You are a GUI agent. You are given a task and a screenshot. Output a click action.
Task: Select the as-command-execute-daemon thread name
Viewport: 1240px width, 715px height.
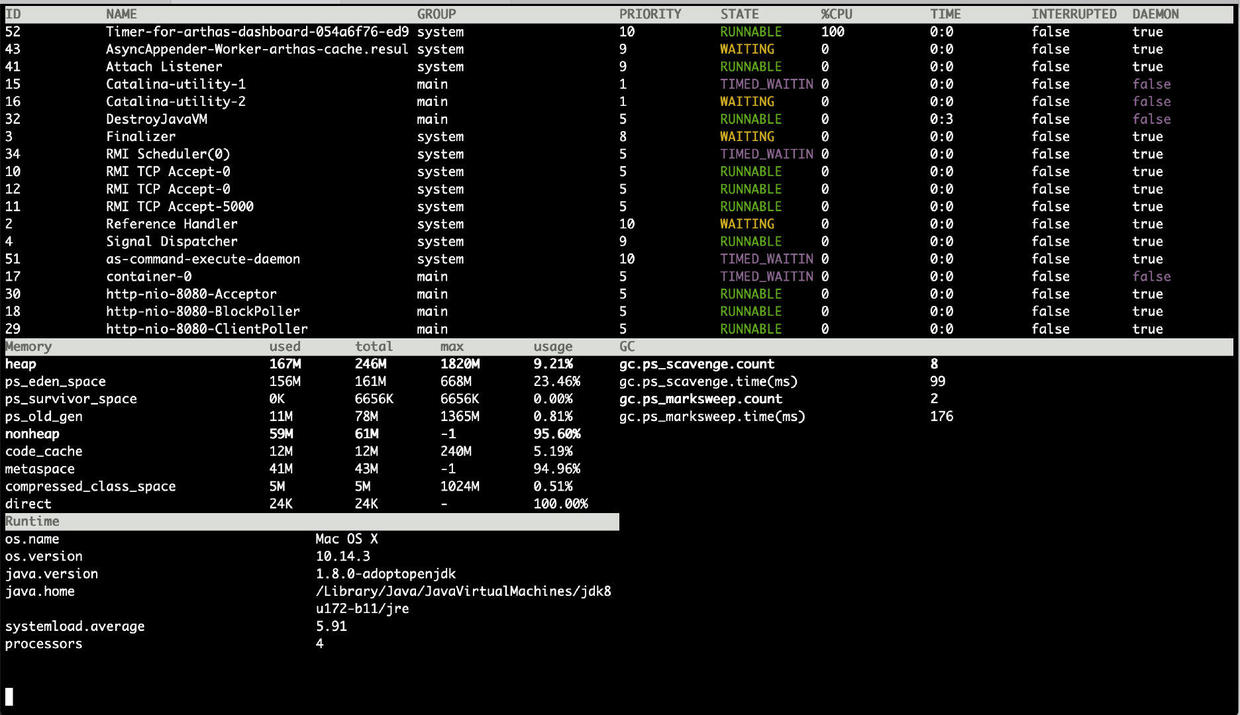coord(203,259)
